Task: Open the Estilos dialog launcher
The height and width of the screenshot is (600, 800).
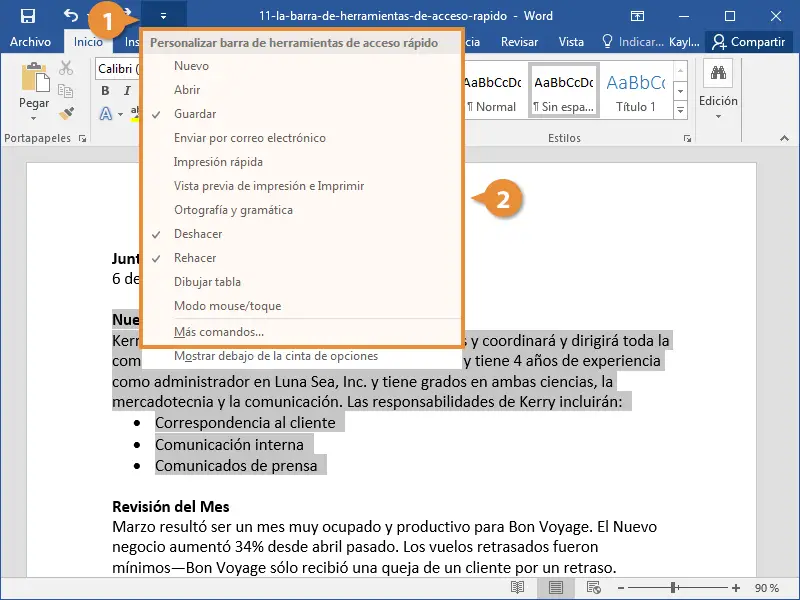Action: (687, 138)
